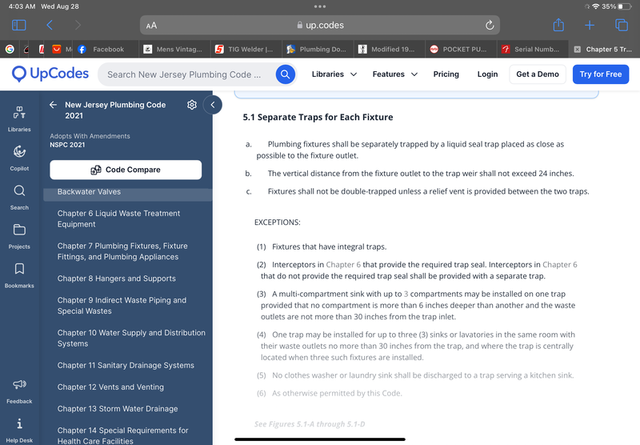
Task: Select Backwater Valves in chapter list
Action: [x=128, y=192]
